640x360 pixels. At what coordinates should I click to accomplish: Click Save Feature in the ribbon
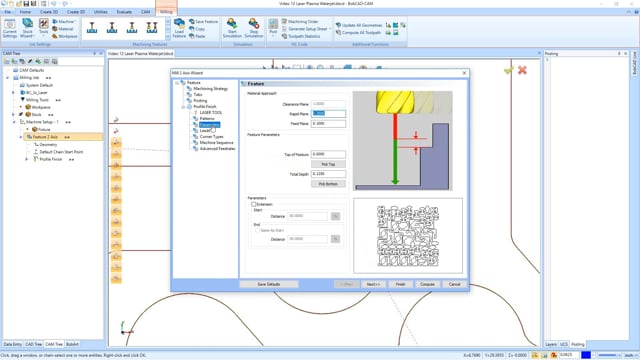[x=204, y=21]
